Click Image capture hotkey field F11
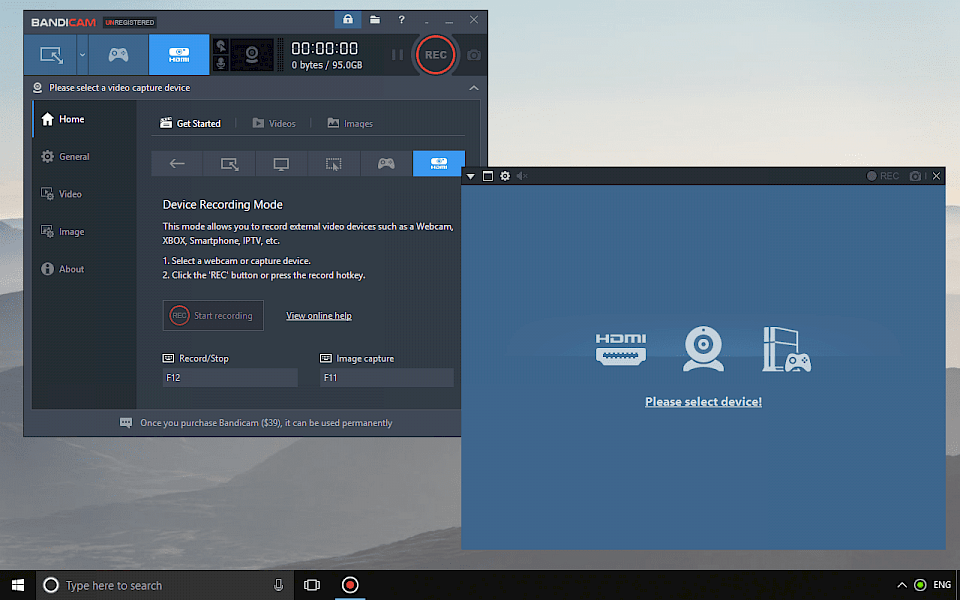The image size is (960, 600). [387, 378]
